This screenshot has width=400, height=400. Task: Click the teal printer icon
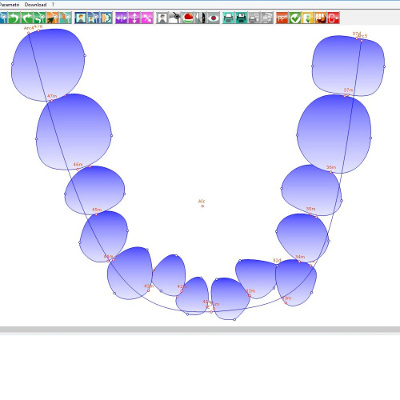pyautogui.click(x=229, y=18)
